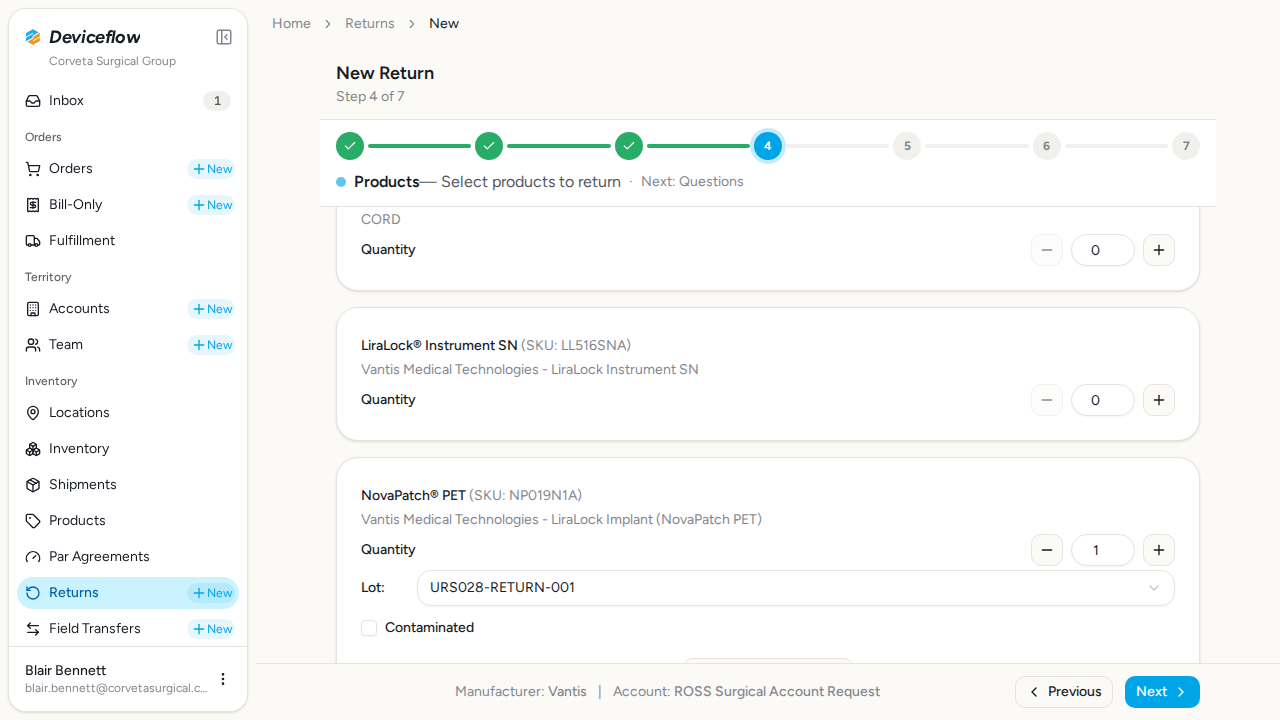Image resolution: width=1280 pixels, height=720 pixels.
Task: Jump to step 5 in progress bar
Action: pyautogui.click(x=907, y=146)
